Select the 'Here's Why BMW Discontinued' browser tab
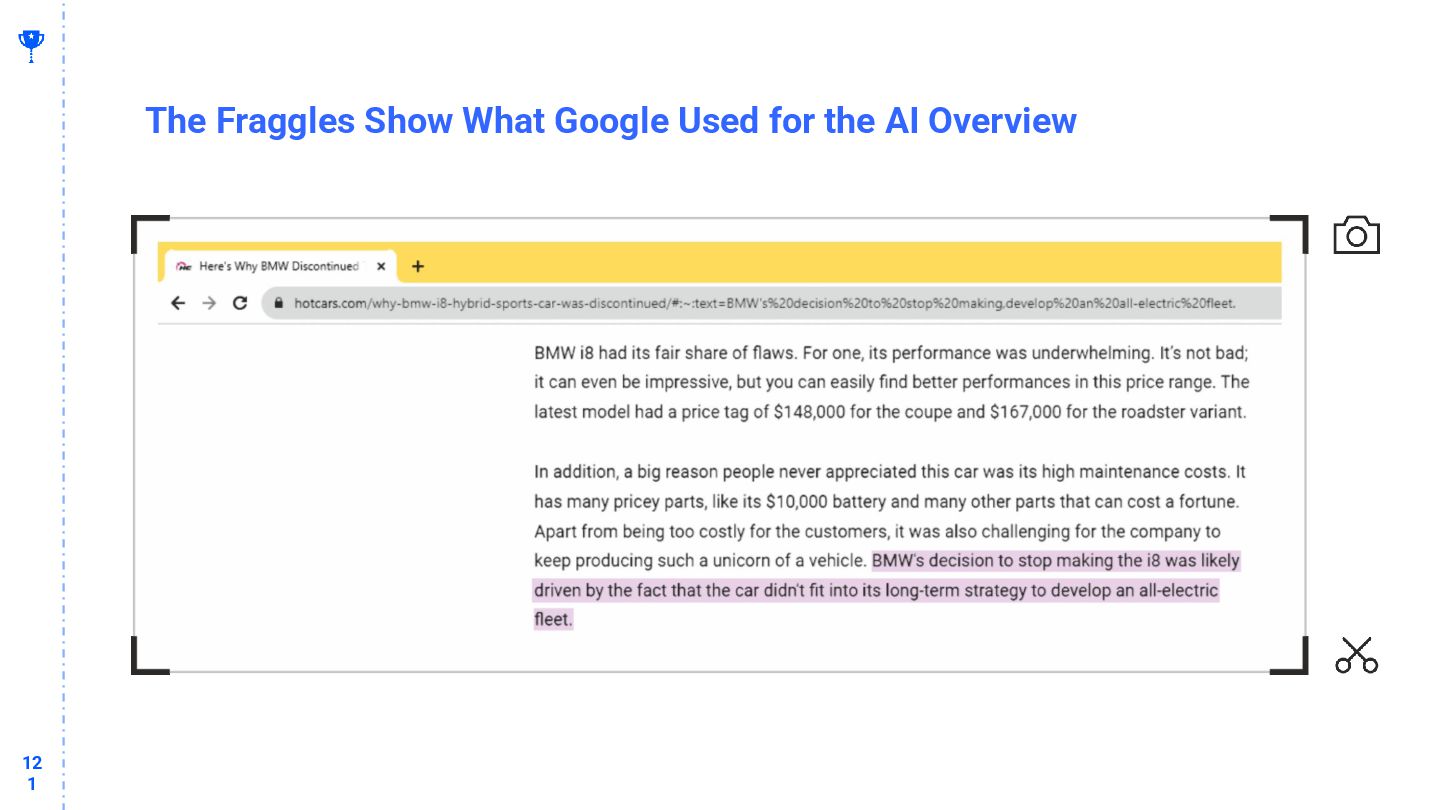 point(279,267)
